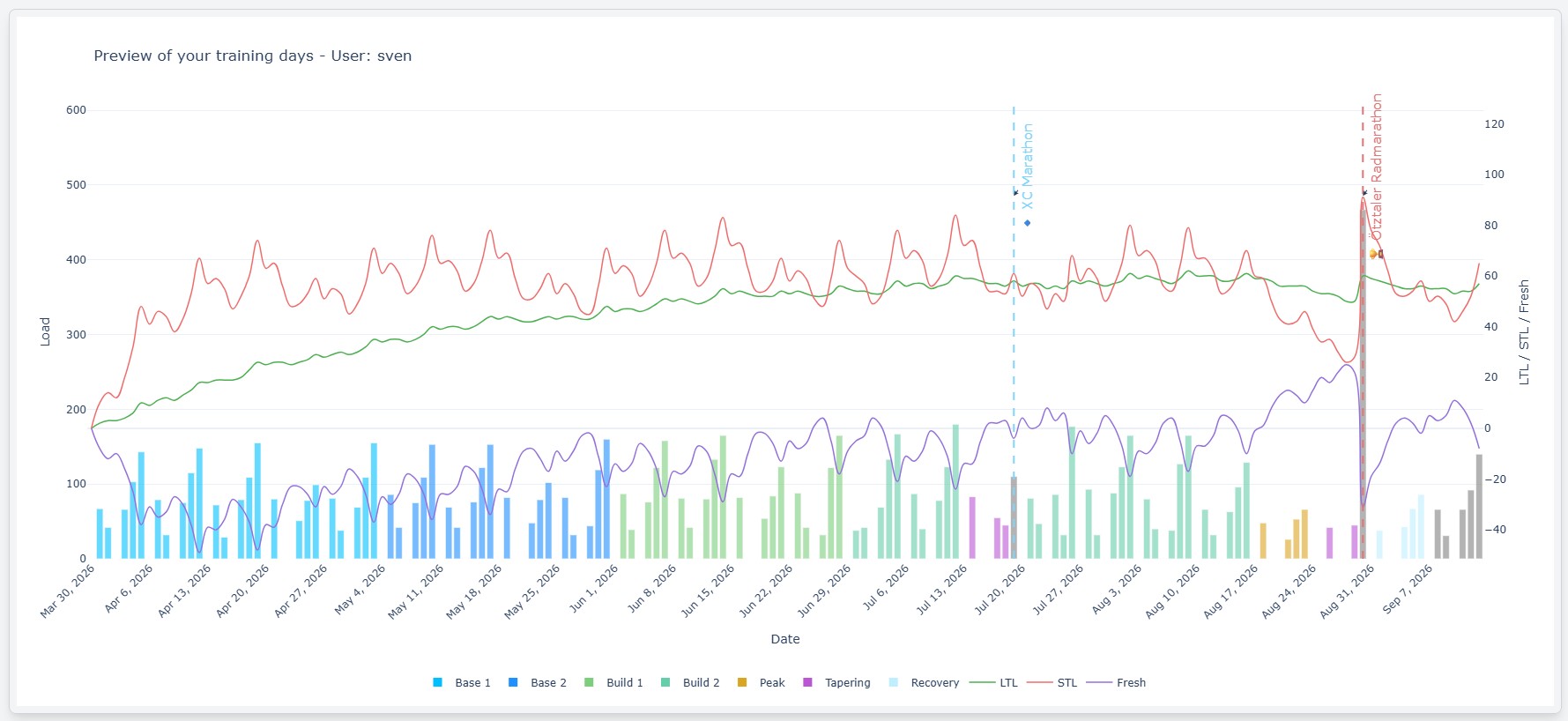Click the small arrow marker on Ötztaler line
This screenshot has width=1568, height=721.
(x=1364, y=192)
